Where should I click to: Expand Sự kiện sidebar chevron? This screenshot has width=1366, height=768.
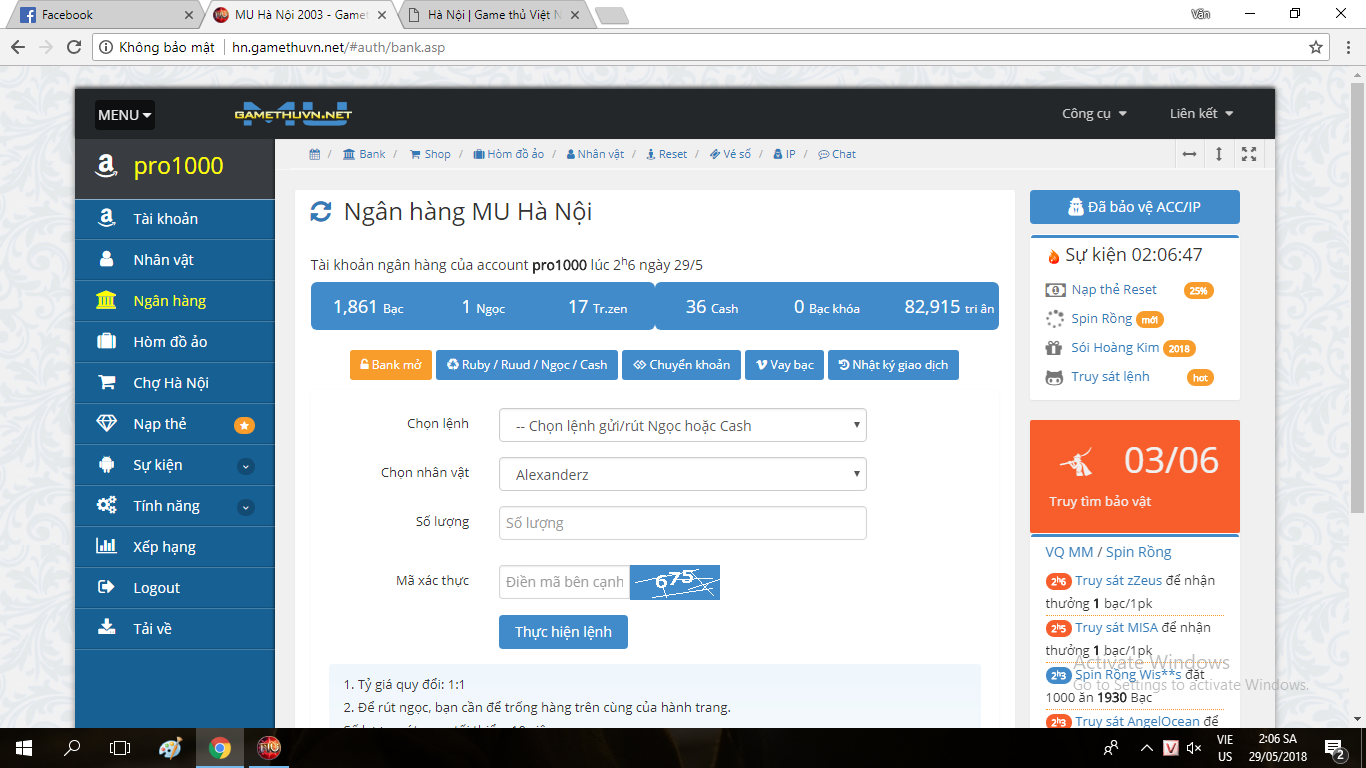pyautogui.click(x=246, y=466)
